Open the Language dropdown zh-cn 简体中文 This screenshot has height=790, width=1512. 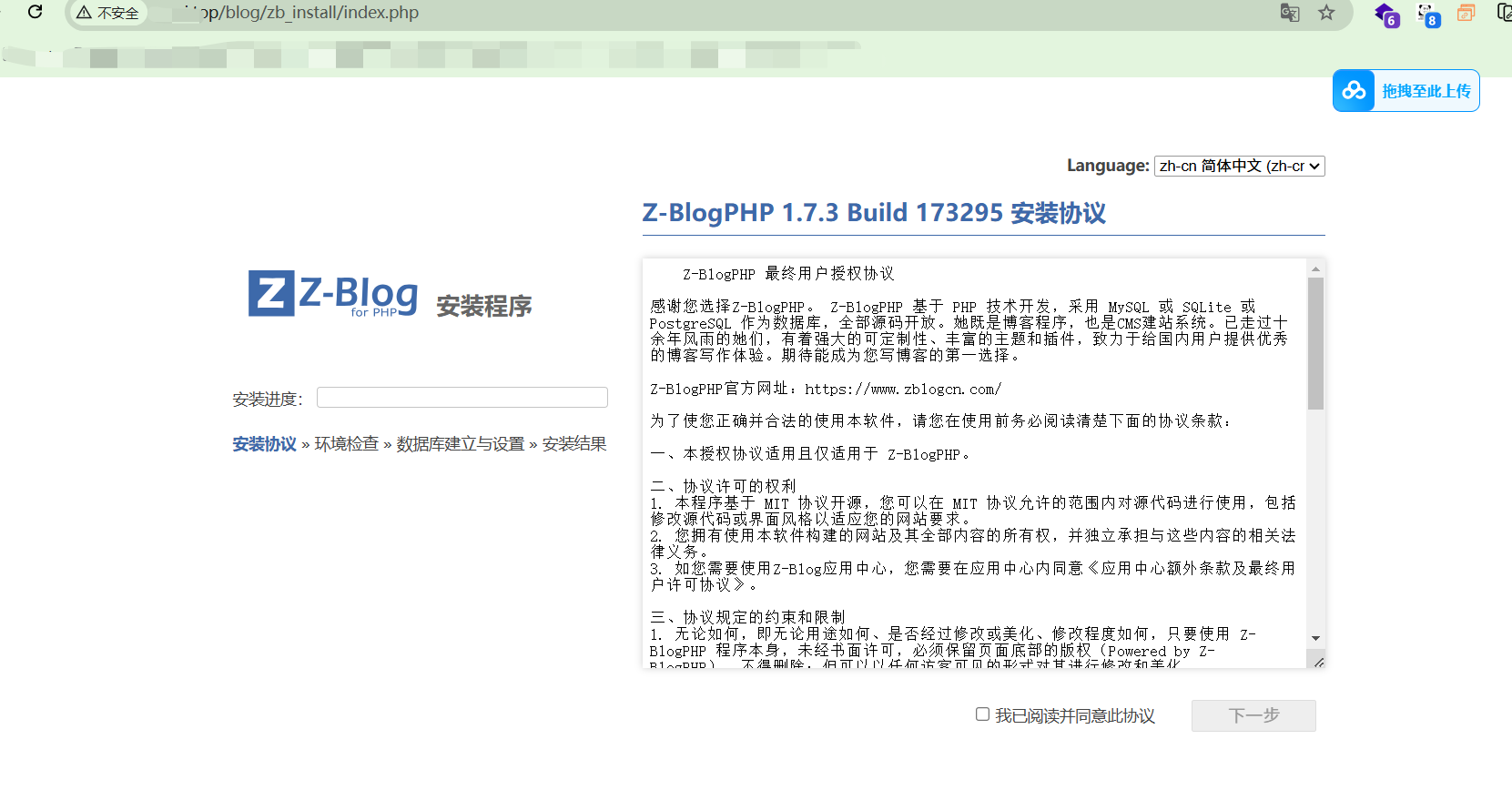pyautogui.click(x=1239, y=166)
